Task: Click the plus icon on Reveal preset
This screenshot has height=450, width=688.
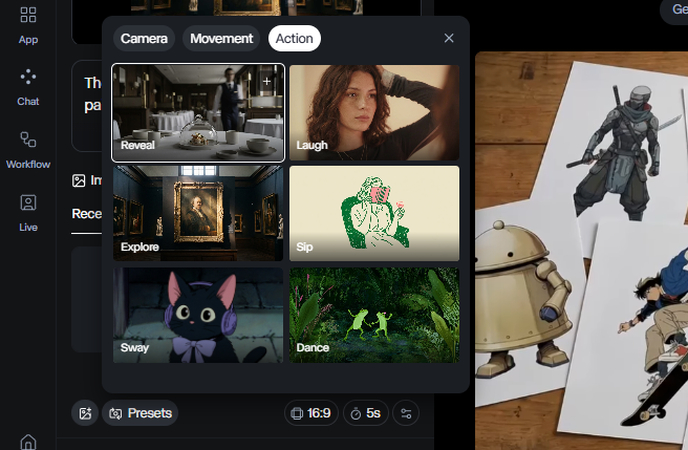Action: (267, 81)
